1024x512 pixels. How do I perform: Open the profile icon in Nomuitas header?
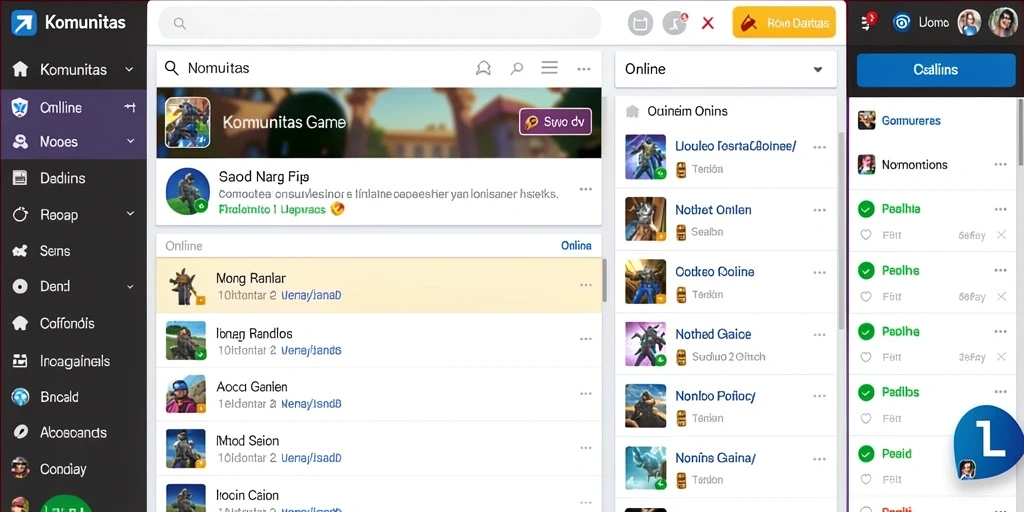click(x=483, y=68)
